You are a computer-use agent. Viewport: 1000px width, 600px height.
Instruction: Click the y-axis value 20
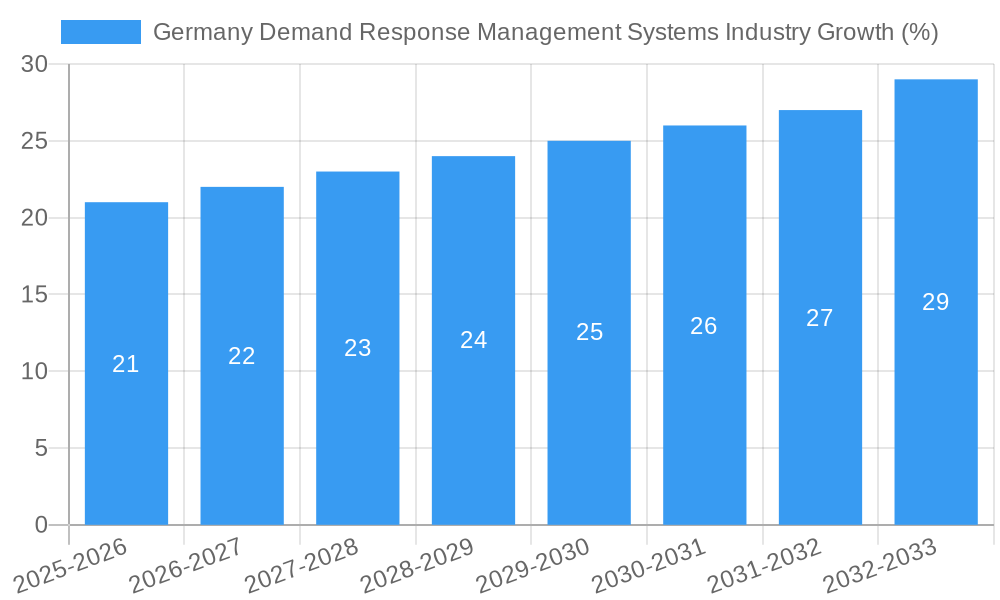(34, 218)
